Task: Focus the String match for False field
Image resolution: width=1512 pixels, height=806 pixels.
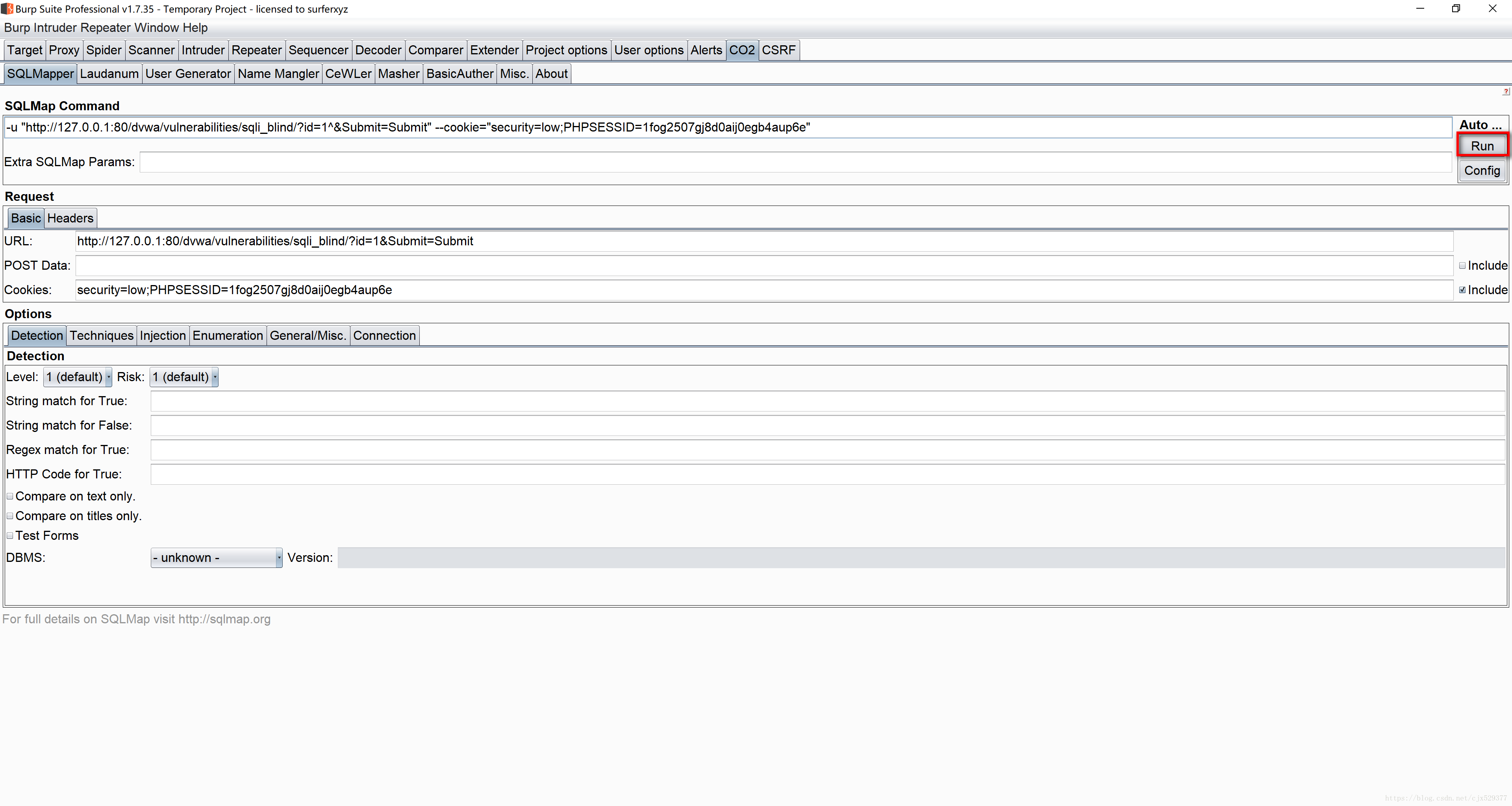Action: 828,426
